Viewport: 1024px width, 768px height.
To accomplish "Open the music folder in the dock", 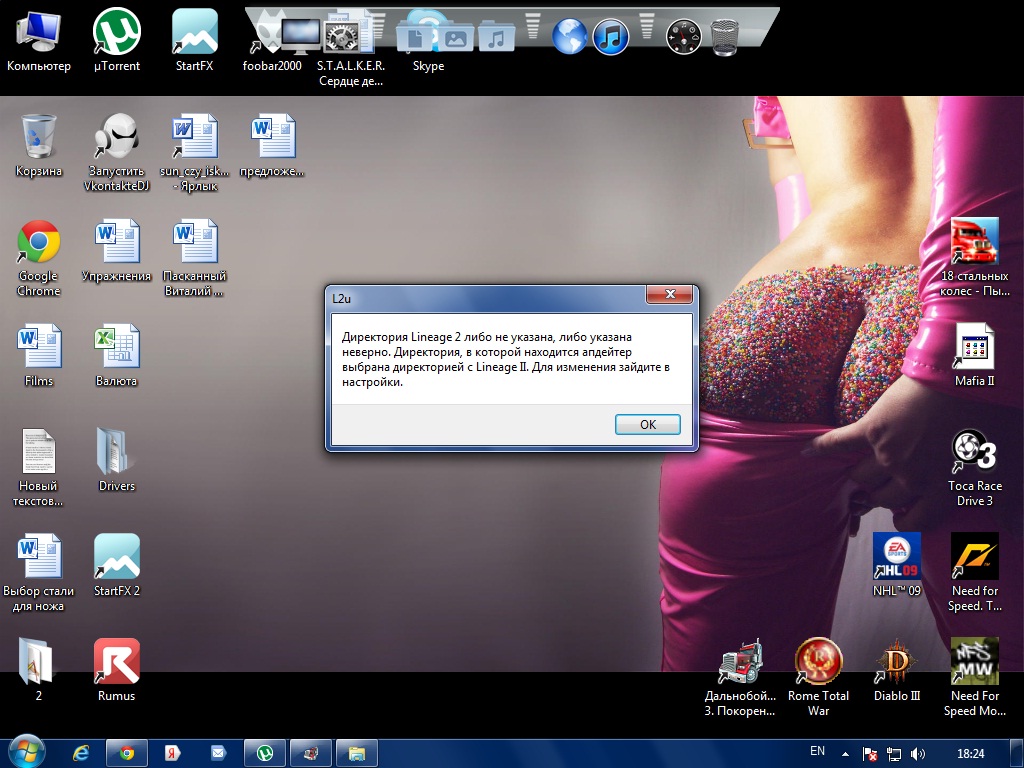I will (496, 37).
